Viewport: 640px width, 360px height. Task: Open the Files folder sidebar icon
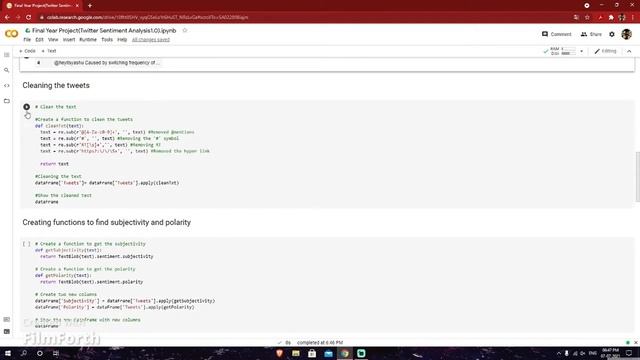pos(7,101)
